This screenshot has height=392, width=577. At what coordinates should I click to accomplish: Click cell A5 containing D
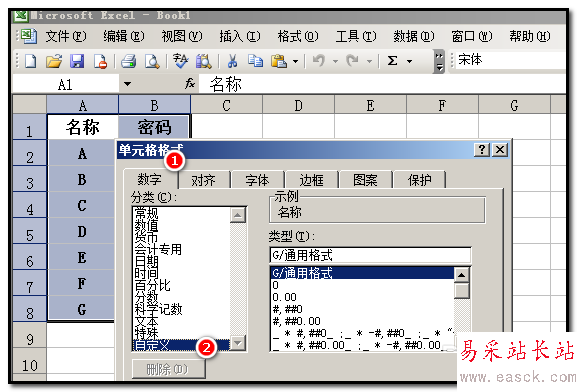(82, 232)
